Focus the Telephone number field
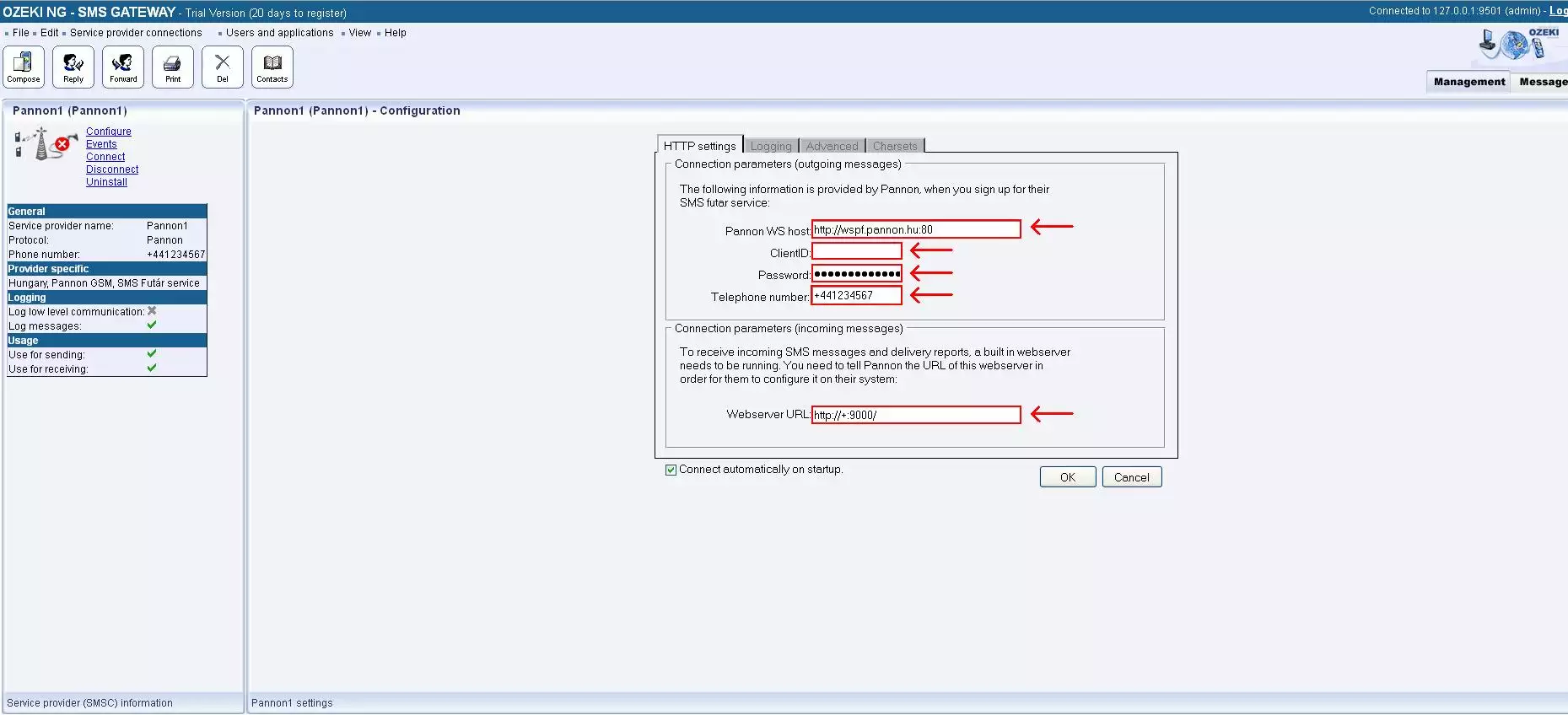Screen dimensions: 1568x715 pos(857,295)
